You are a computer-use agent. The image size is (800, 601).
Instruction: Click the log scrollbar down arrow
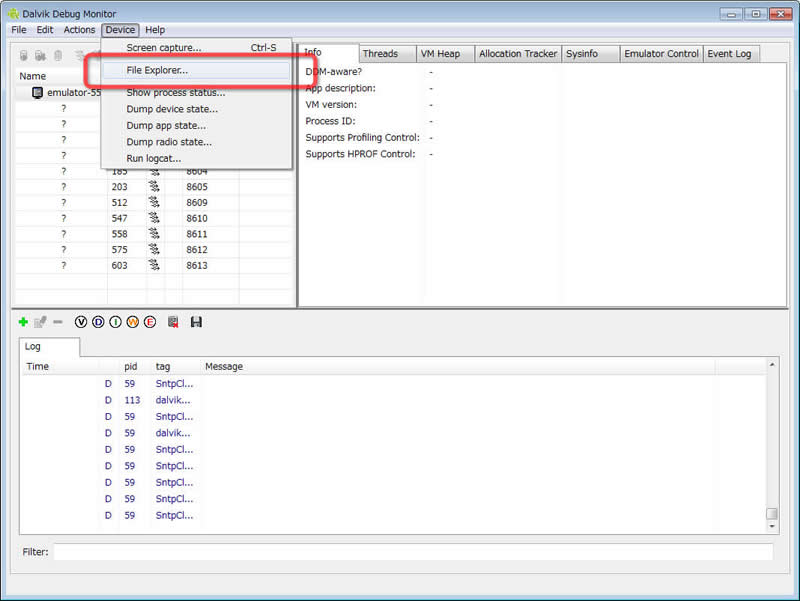coord(772,526)
